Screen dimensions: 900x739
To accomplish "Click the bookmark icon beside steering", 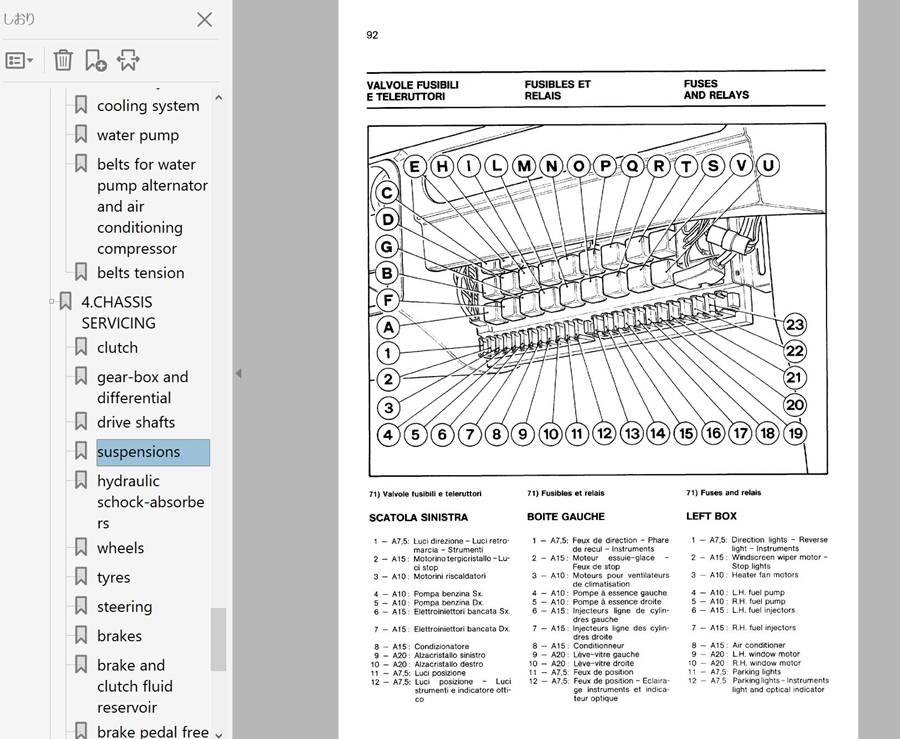I will [x=81, y=605].
